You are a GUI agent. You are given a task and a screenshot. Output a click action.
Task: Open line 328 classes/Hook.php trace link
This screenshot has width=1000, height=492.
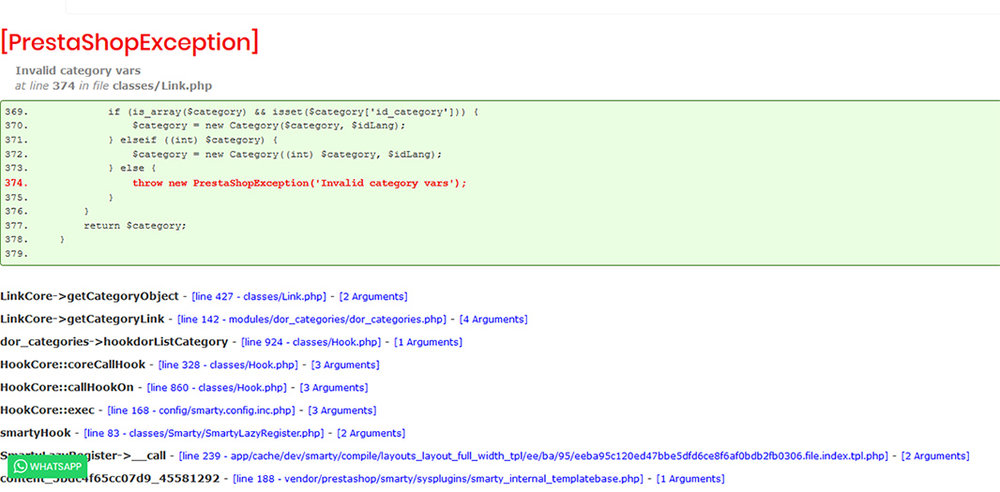coord(228,365)
